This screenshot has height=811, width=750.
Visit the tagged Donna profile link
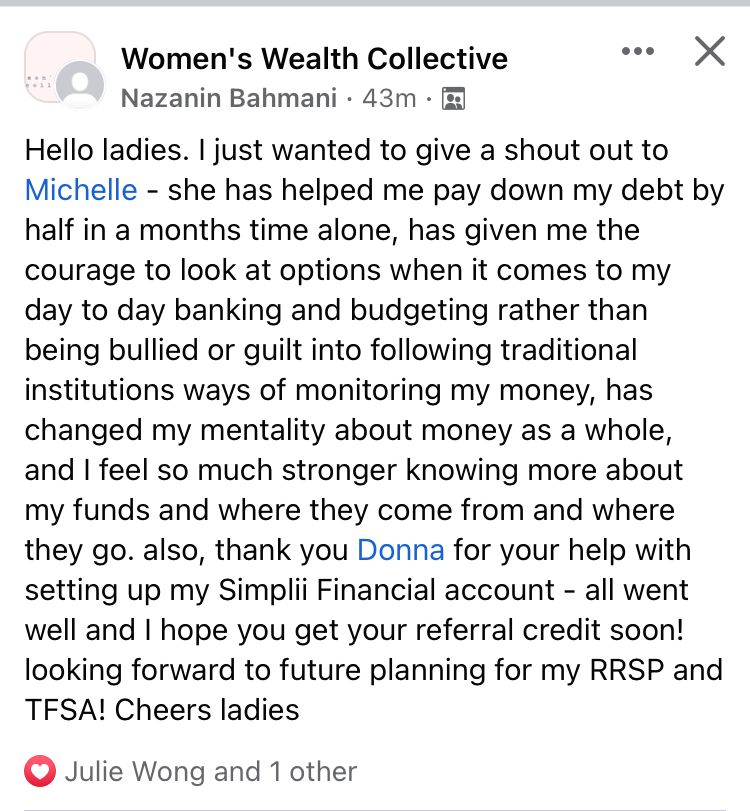400,550
